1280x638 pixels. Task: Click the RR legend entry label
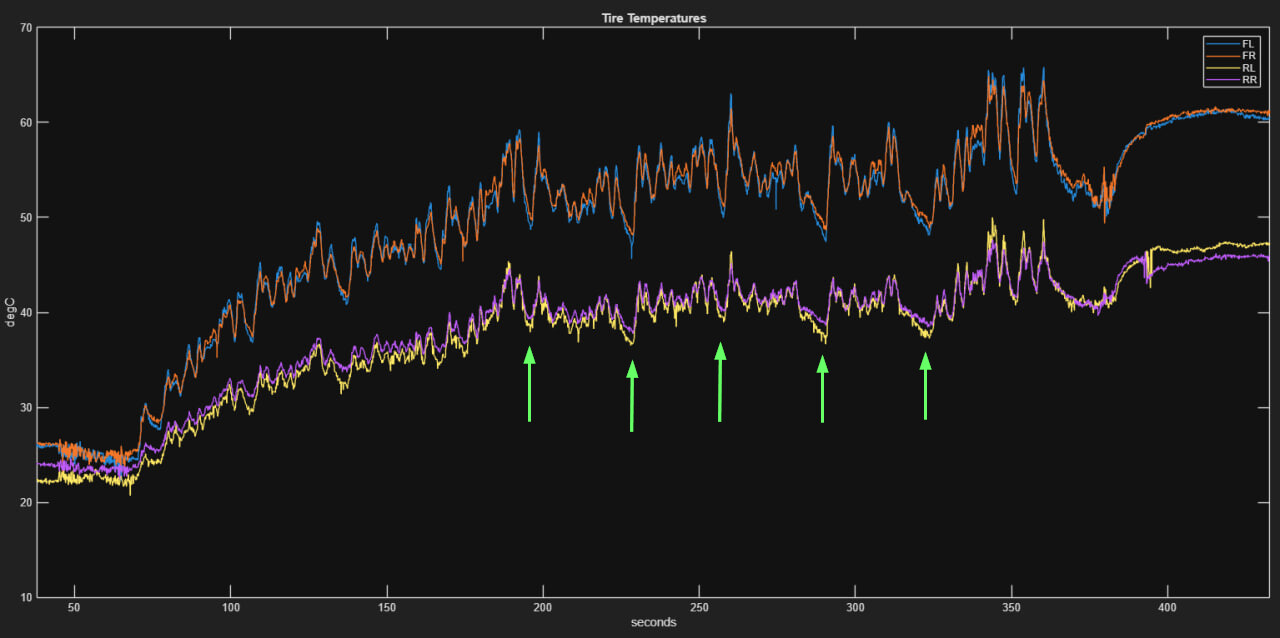(1248, 80)
